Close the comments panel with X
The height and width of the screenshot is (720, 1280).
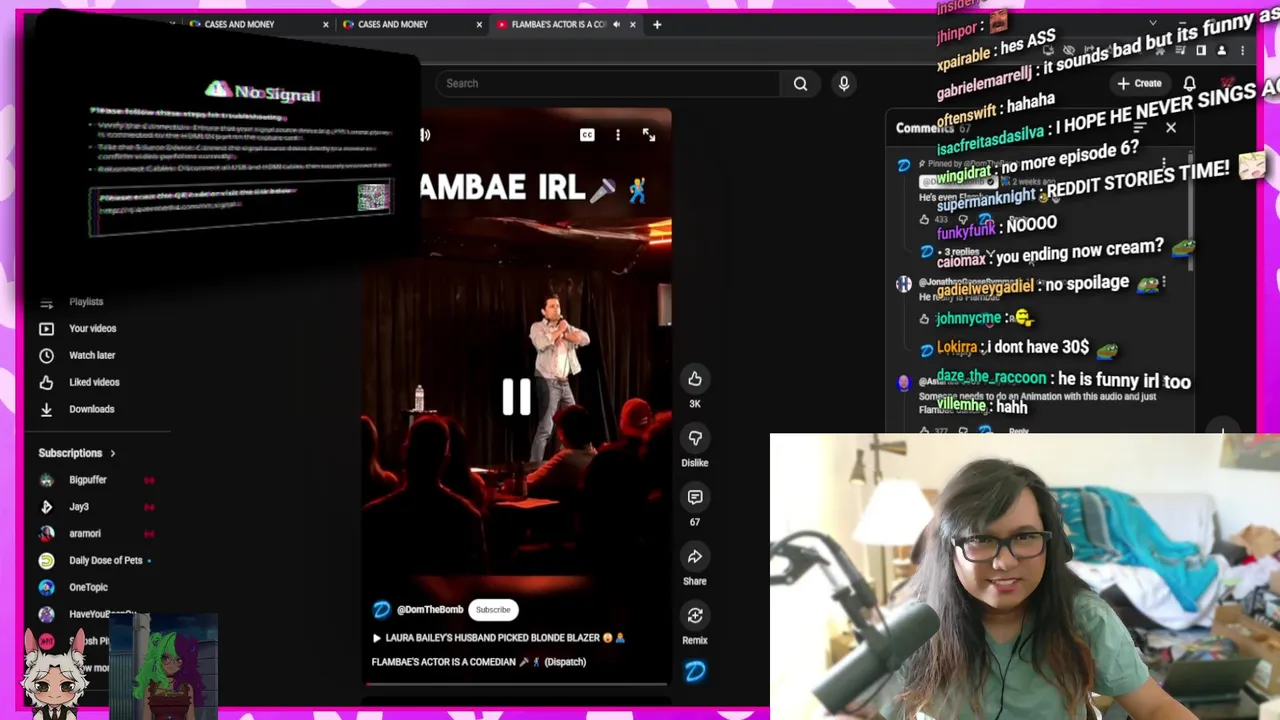click(1171, 127)
